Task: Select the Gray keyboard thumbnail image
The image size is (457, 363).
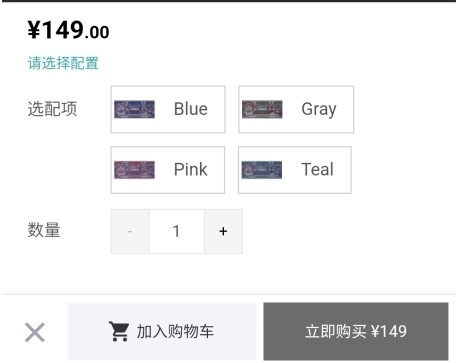Action: [x=262, y=109]
